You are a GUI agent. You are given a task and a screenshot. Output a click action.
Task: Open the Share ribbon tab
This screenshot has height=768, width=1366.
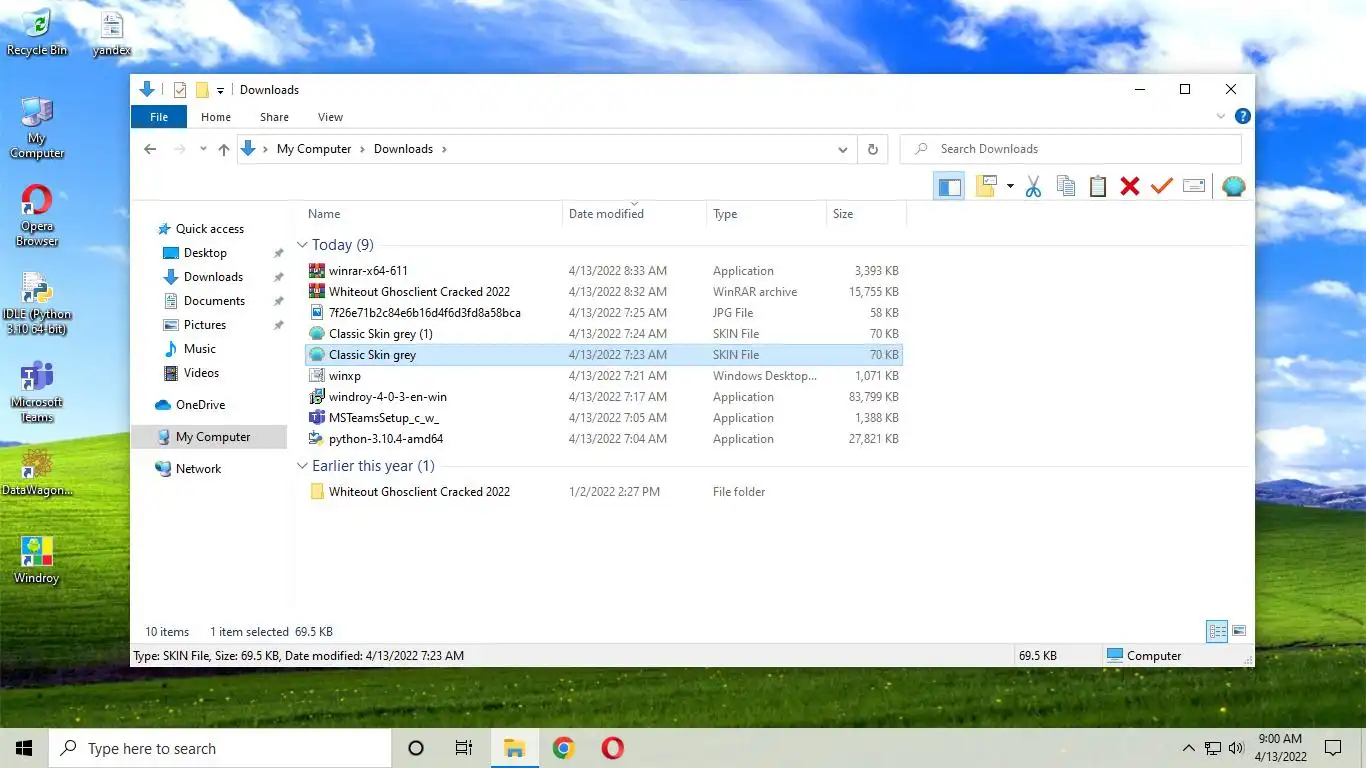point(274,117)
